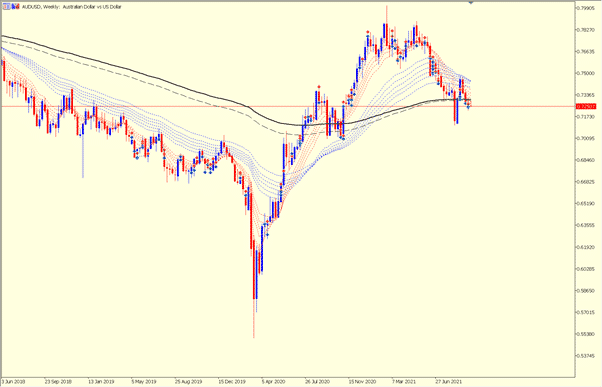
Task: Click the one-click trading panel icon
Action: 7,7
